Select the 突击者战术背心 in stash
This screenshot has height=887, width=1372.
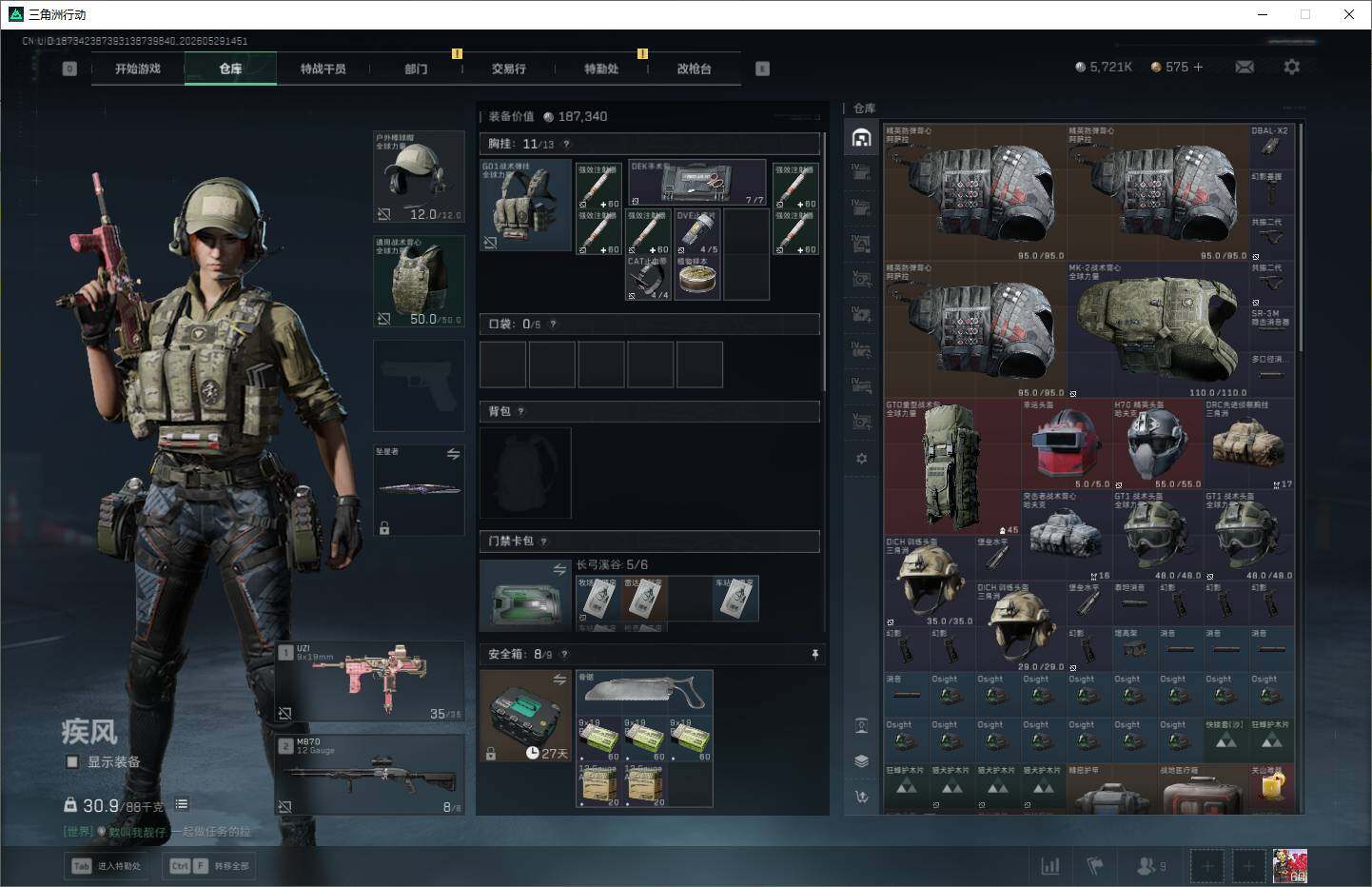(x=1066, y=536)
